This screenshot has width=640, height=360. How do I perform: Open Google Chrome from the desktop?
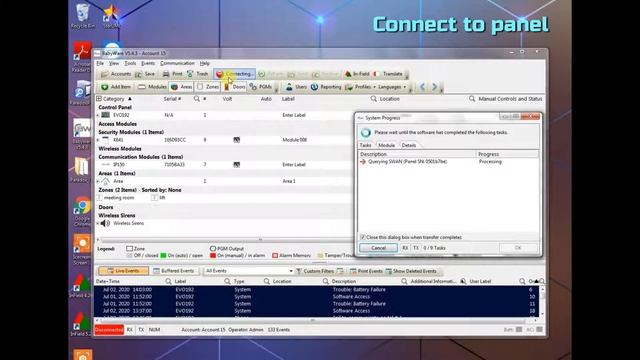(x=82, y=212)
